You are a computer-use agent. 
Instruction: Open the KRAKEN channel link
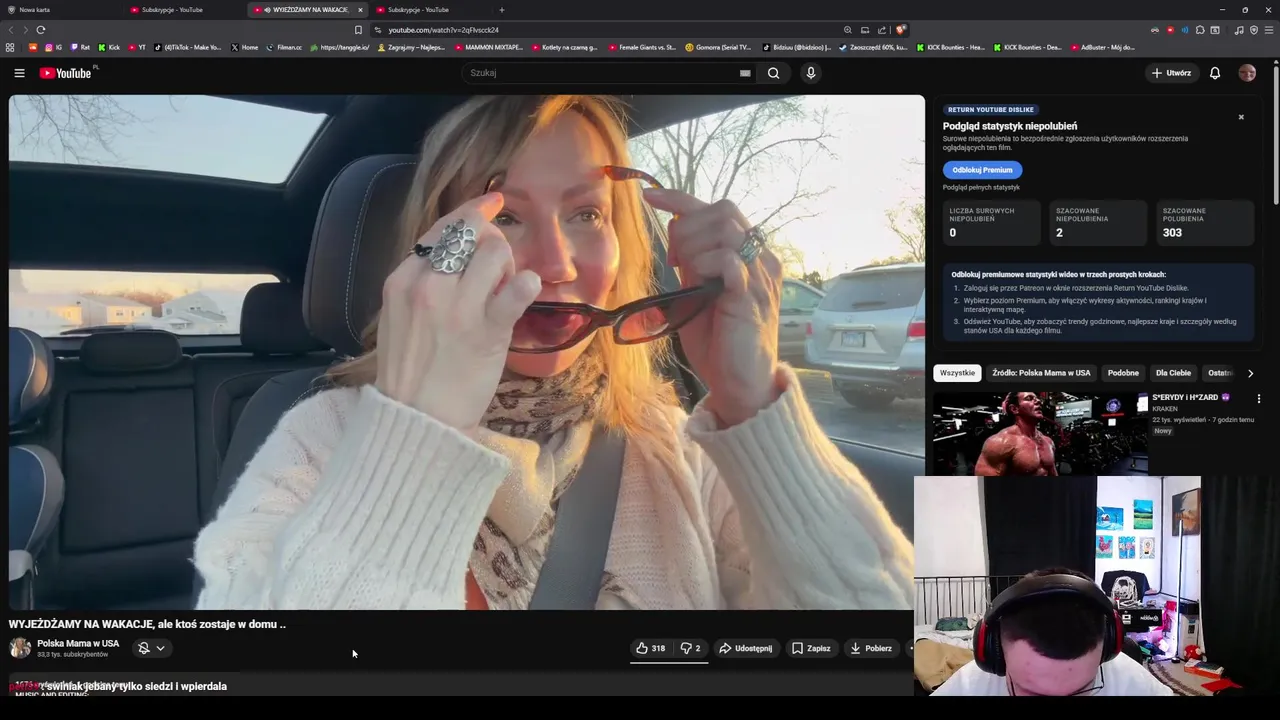(x=1165, y=409)
